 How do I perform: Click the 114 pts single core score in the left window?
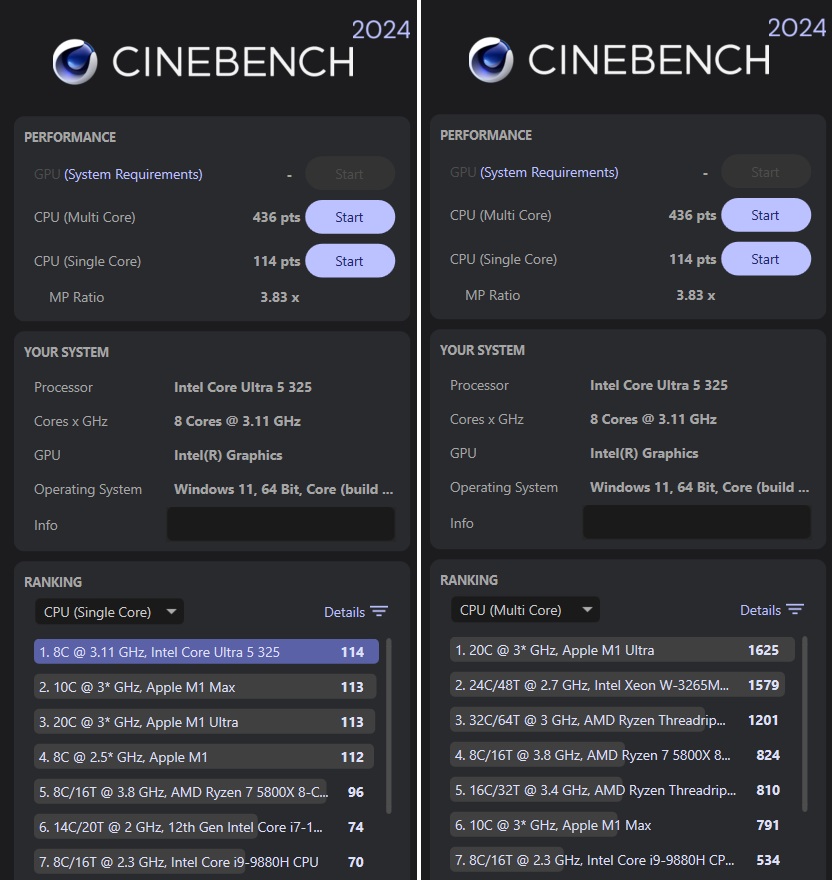tap(277, 261)
